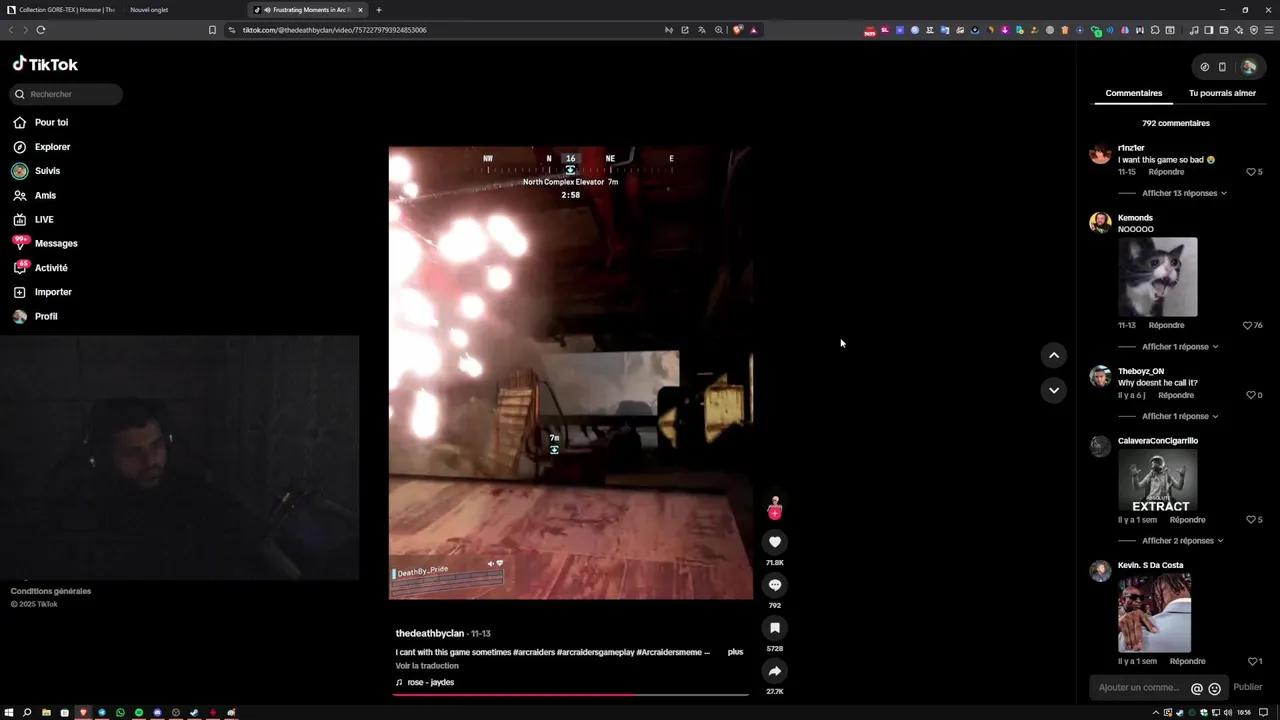Screen dimensions: 1280x720
Task: Open Steam from taskbar
Action: tap(194, 712)
